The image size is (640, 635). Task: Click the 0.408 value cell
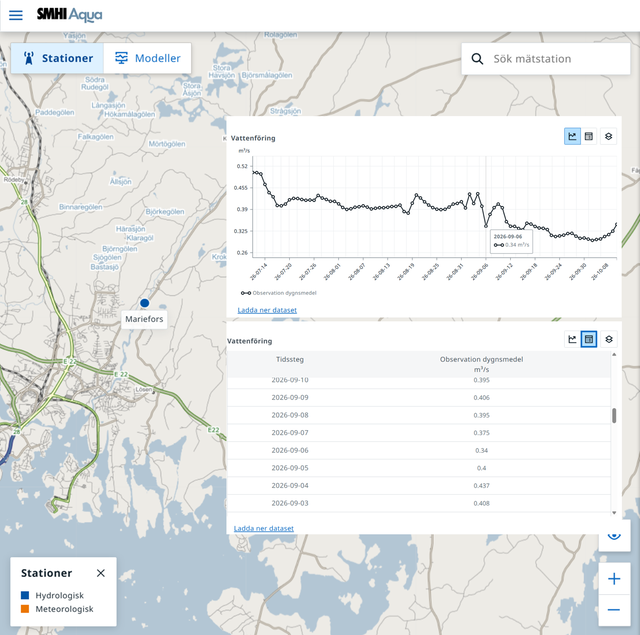pos(482,503)
